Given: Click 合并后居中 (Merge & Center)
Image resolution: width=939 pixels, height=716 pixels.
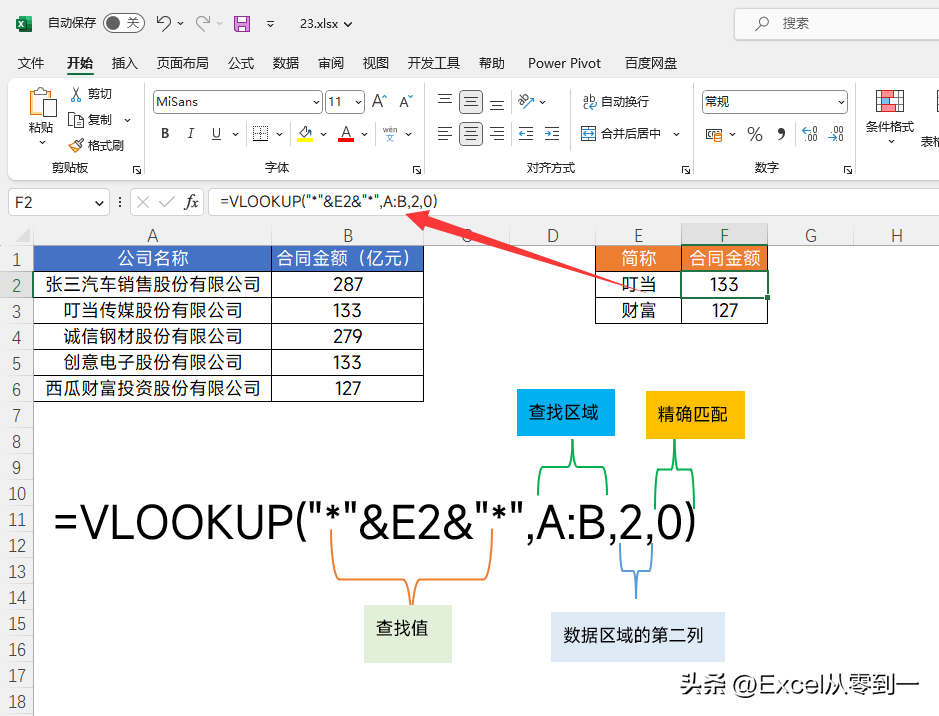Looking at the screenshot, I should coord(621,134).
